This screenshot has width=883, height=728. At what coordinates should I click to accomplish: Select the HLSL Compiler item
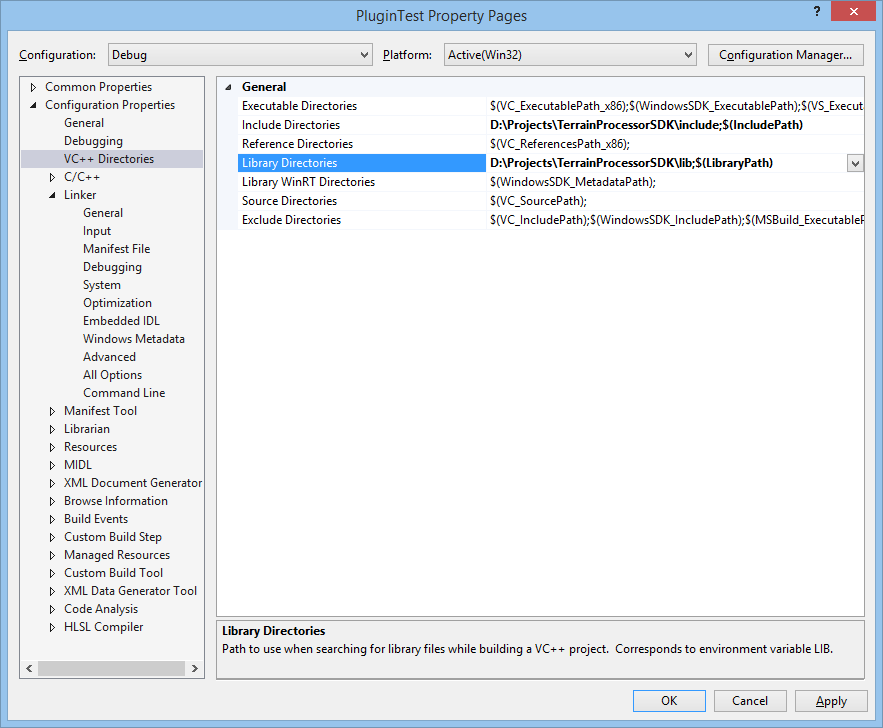pos(103,627)
